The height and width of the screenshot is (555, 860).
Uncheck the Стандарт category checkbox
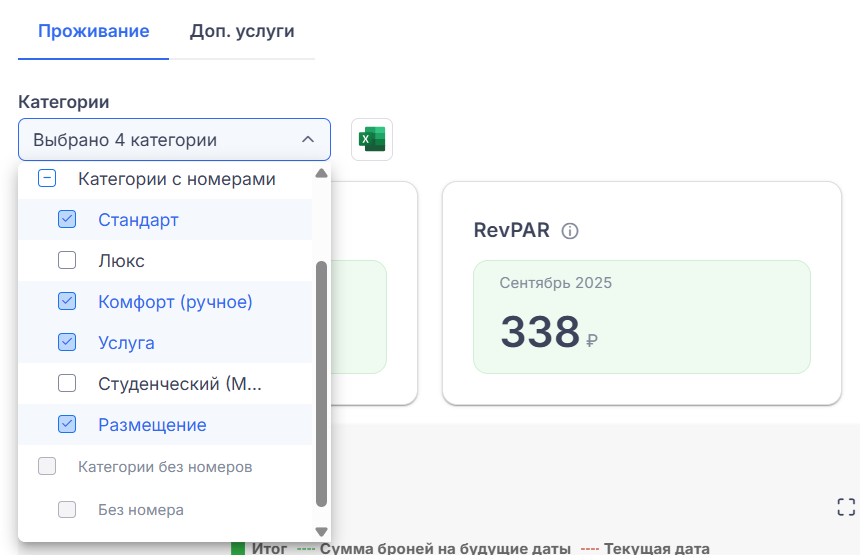(67, 219)
